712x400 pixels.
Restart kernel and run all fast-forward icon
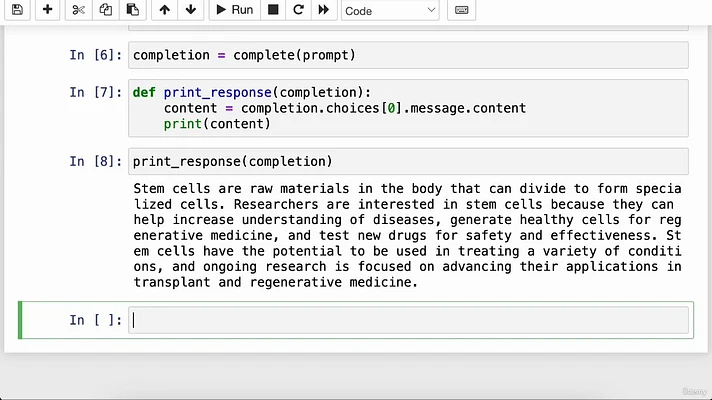323,10
